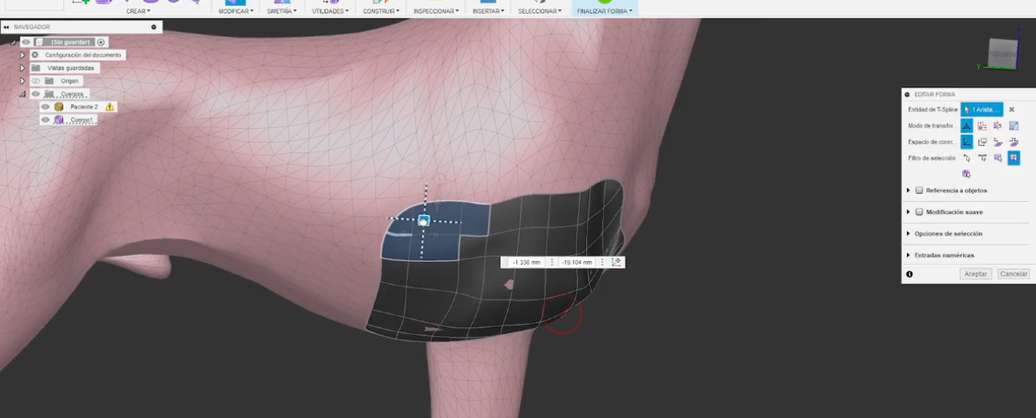
Task: Select translation transform mode icon
Action: 982,125
